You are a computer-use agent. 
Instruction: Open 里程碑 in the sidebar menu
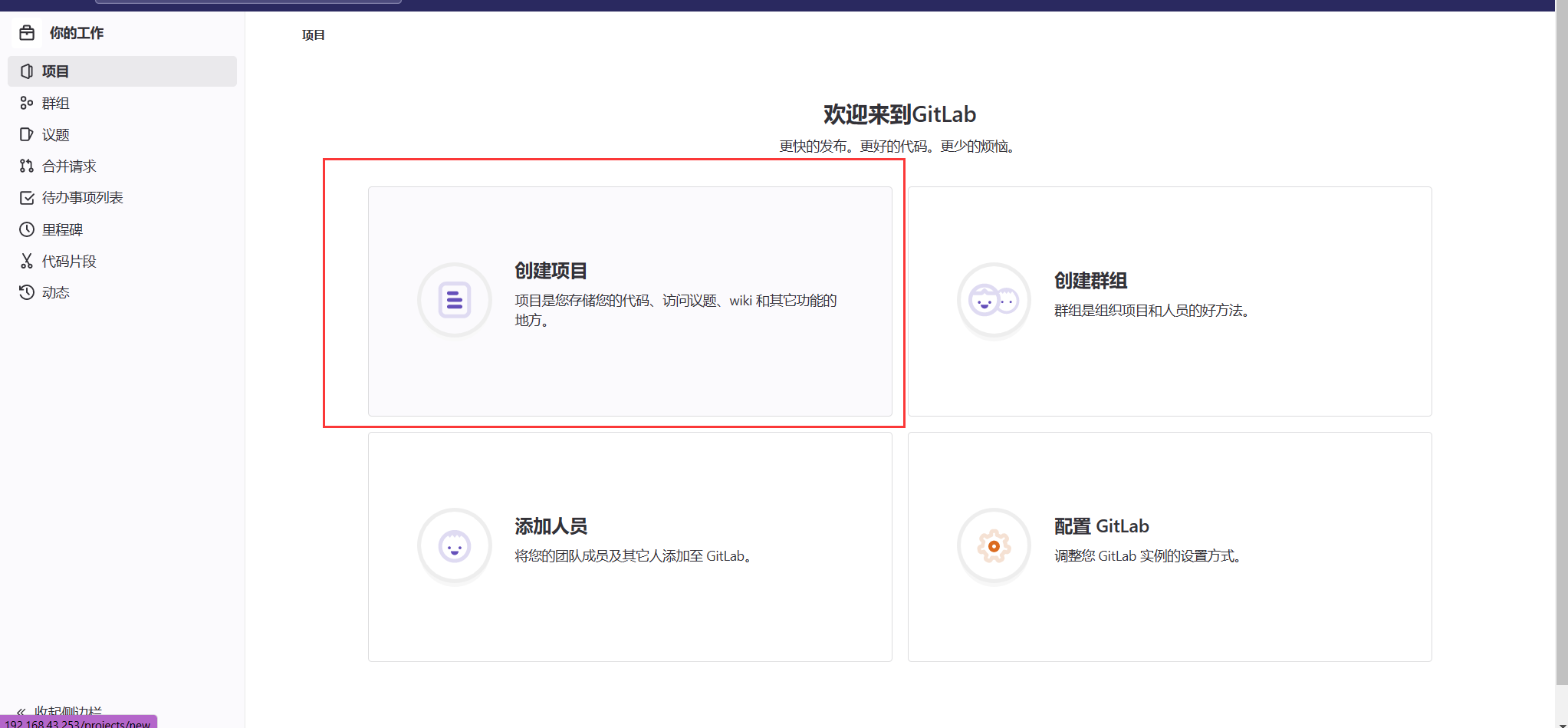[122, 229]
